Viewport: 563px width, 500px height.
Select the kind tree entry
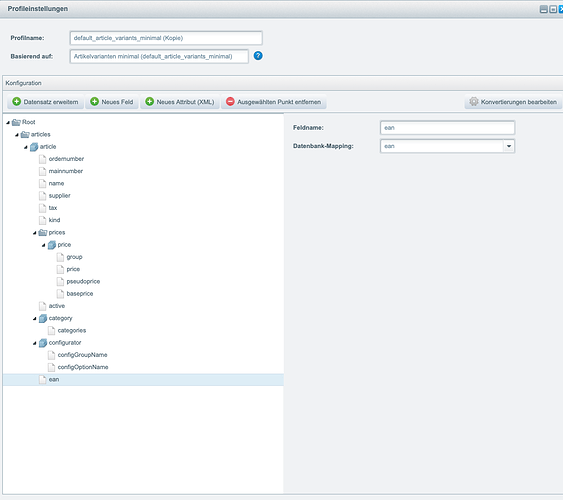(x=54, y=220)
